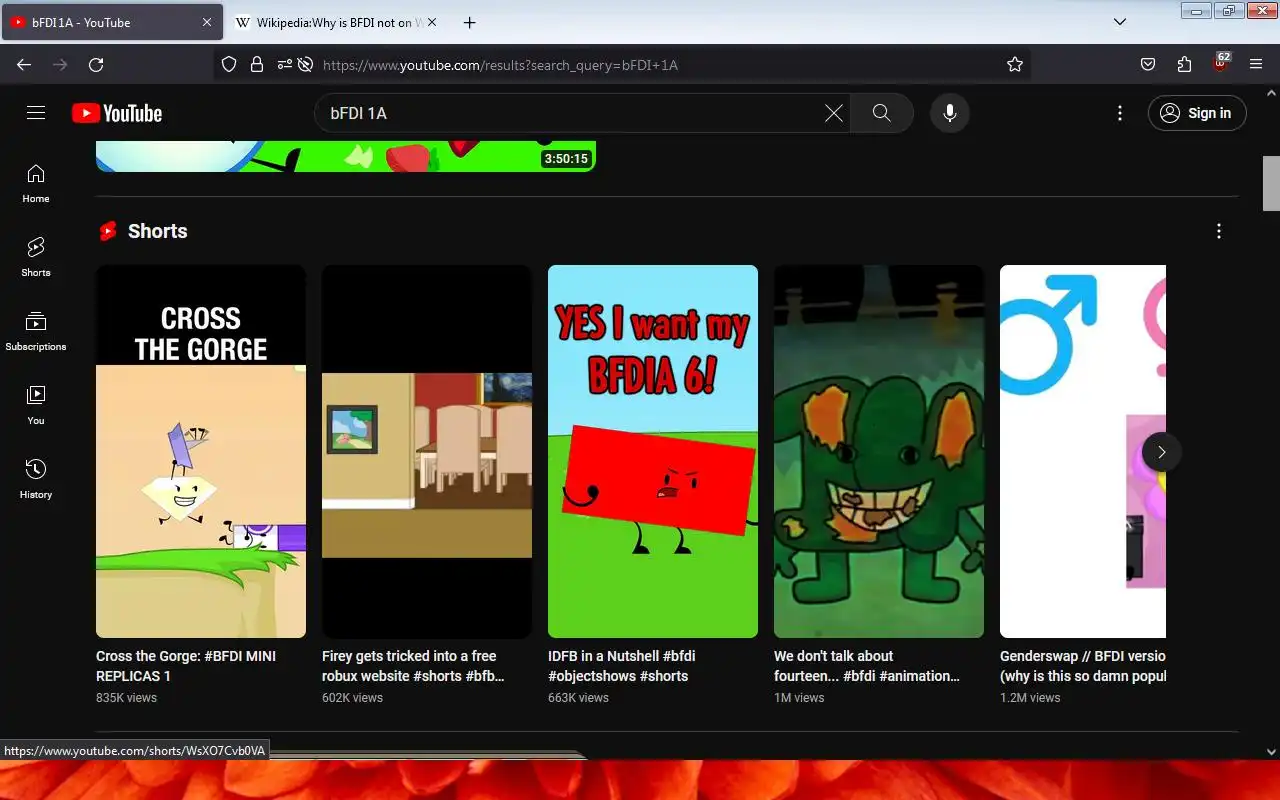Bookmark this page with the star icon

pyautogui.click(x=1015, y=64)
